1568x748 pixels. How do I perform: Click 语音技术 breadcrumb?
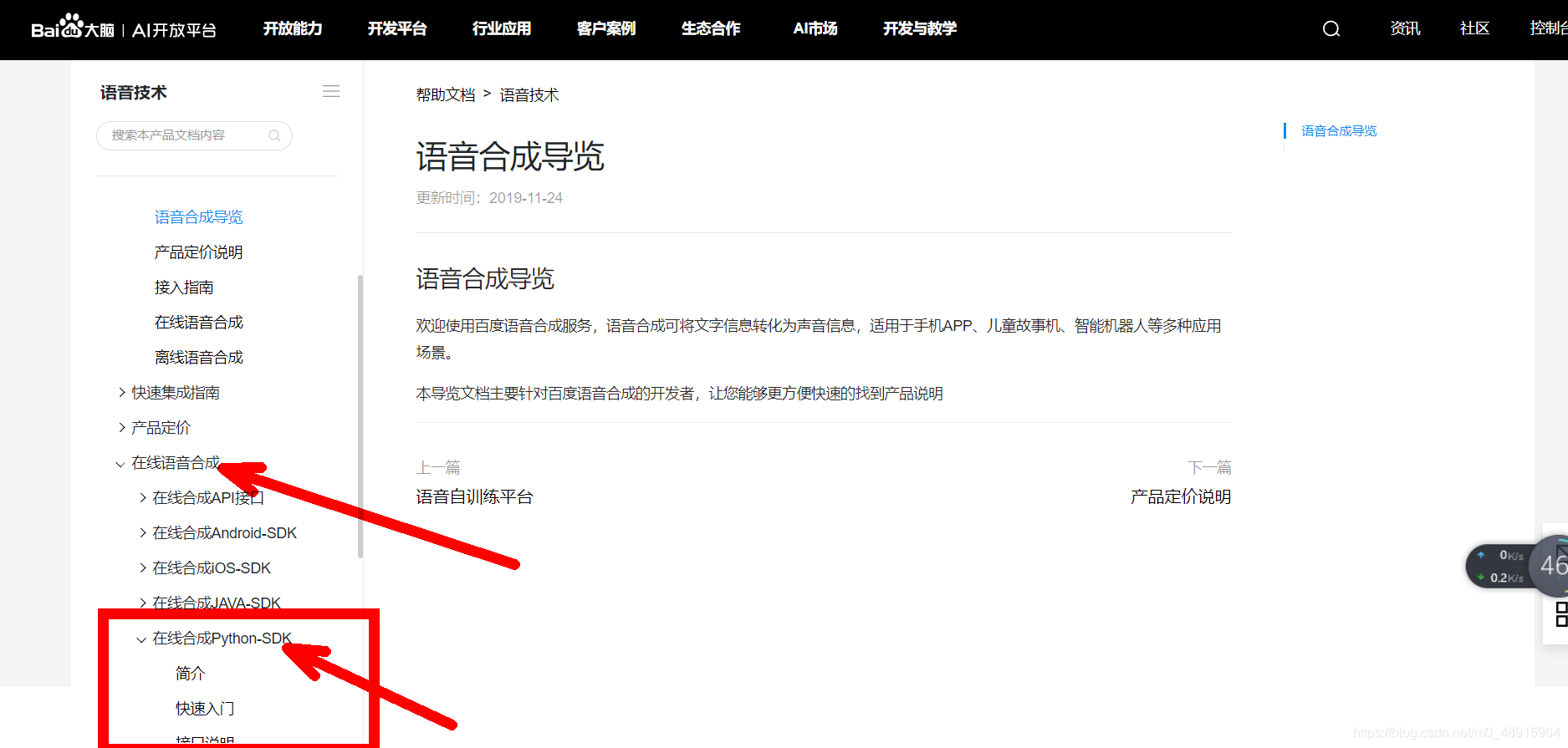point(529,95)
